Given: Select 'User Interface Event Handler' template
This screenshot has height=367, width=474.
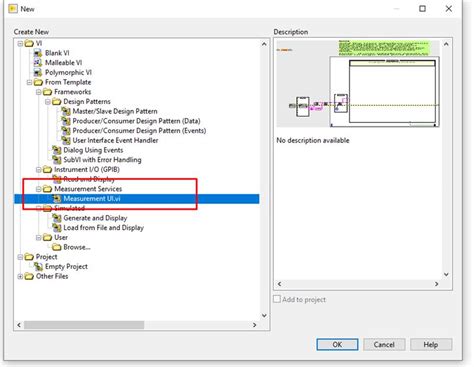Looking at the screenshot, I should 115,140.
